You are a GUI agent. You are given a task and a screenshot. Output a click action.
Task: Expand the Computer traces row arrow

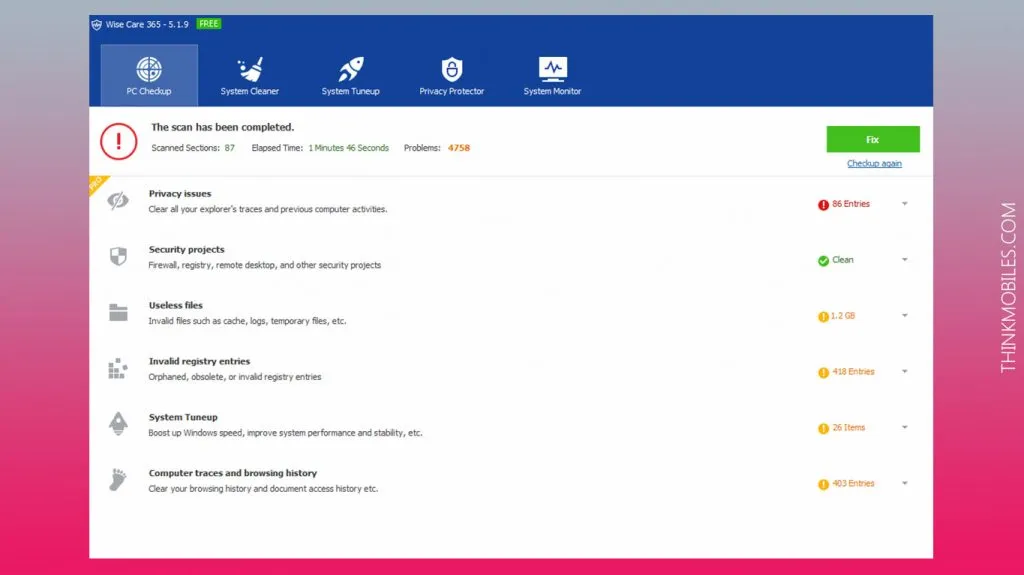coord(904,484)
